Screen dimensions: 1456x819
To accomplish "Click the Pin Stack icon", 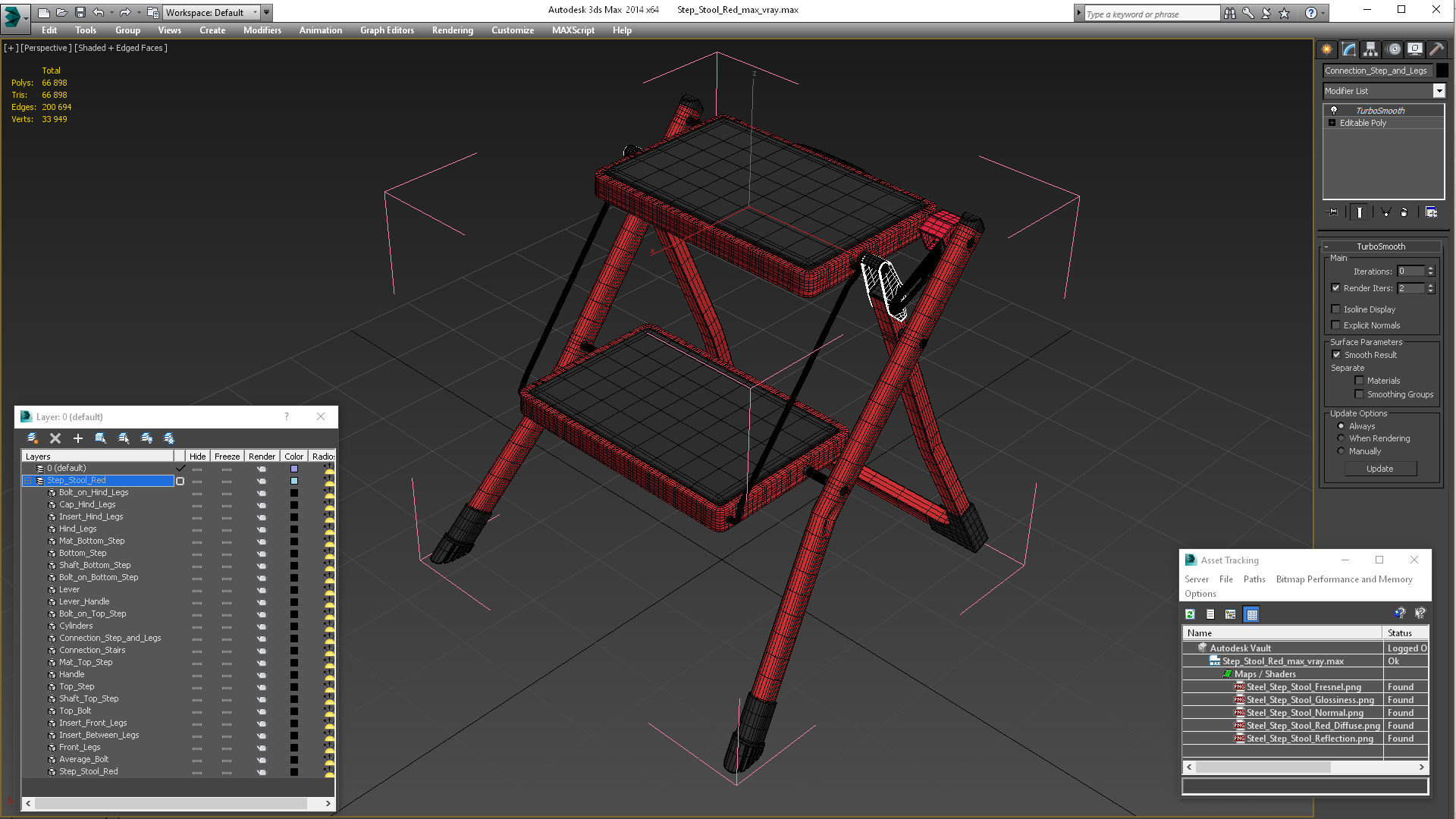I will (x=1333, y=212).
